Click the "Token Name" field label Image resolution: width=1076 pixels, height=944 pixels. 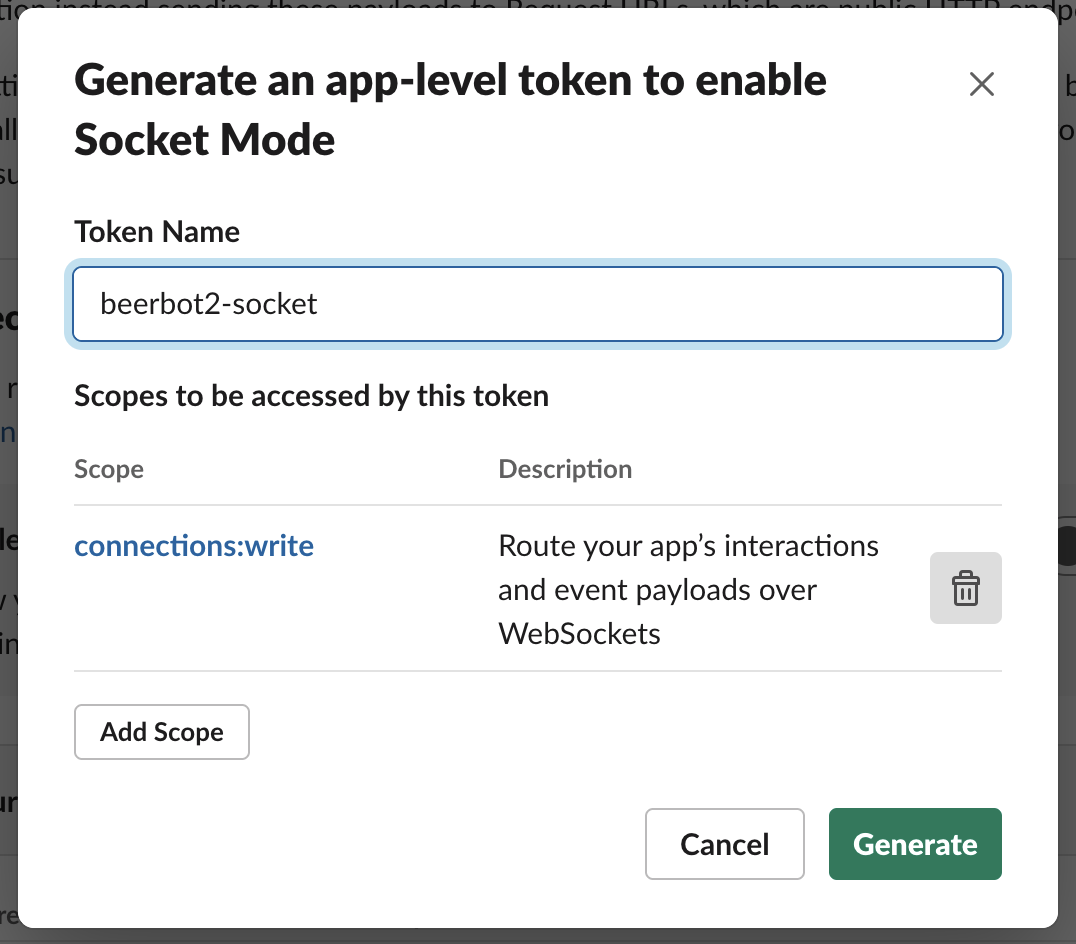click(x=157, y=232)
